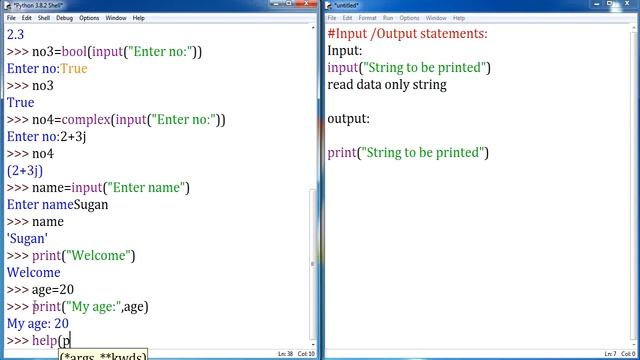The height and width of the screenshot is (360, 640).
Task: Open Run menu in untitled editor
Action: (x=388, y=18)
